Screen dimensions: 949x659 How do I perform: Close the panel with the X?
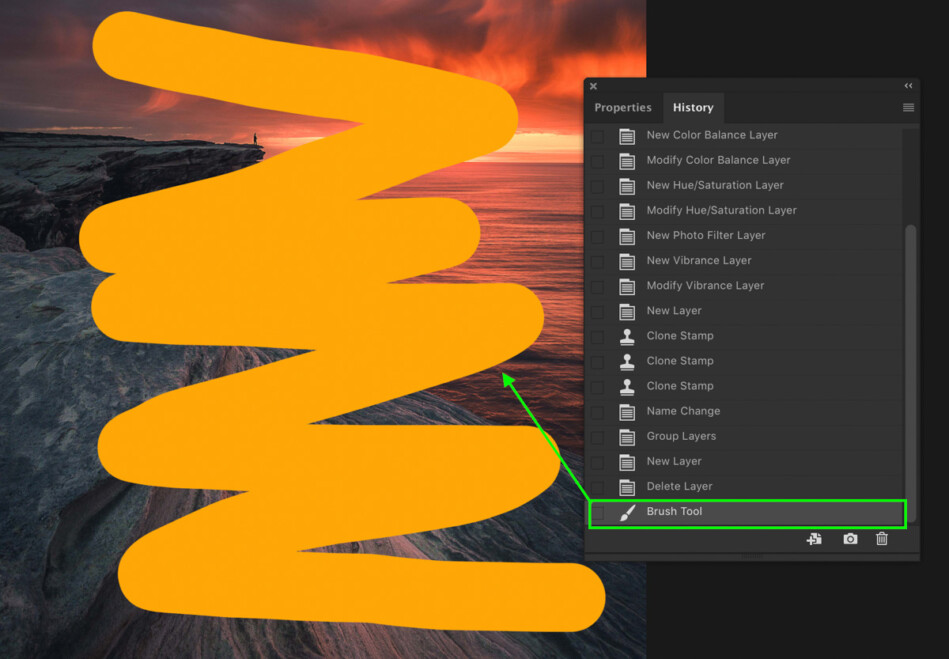pos(593,86)
